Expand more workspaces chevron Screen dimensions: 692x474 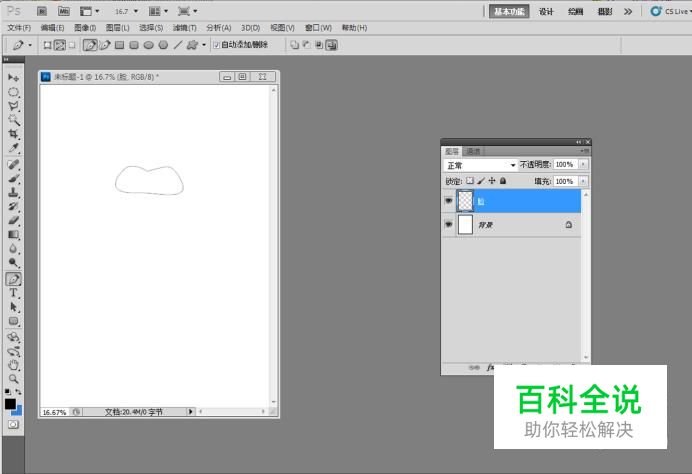coord(628,11)
